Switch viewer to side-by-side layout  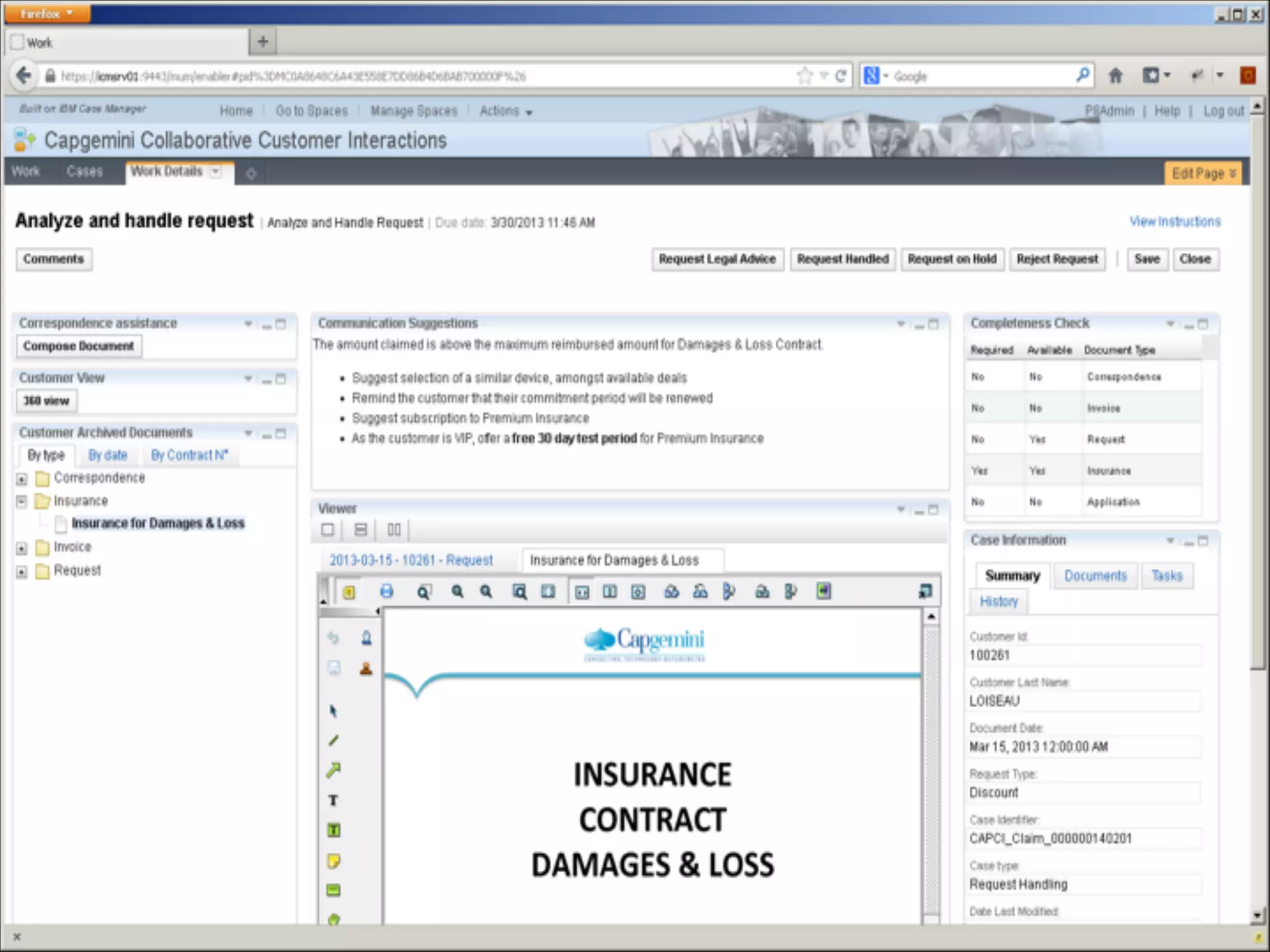(x=394, y=530)
